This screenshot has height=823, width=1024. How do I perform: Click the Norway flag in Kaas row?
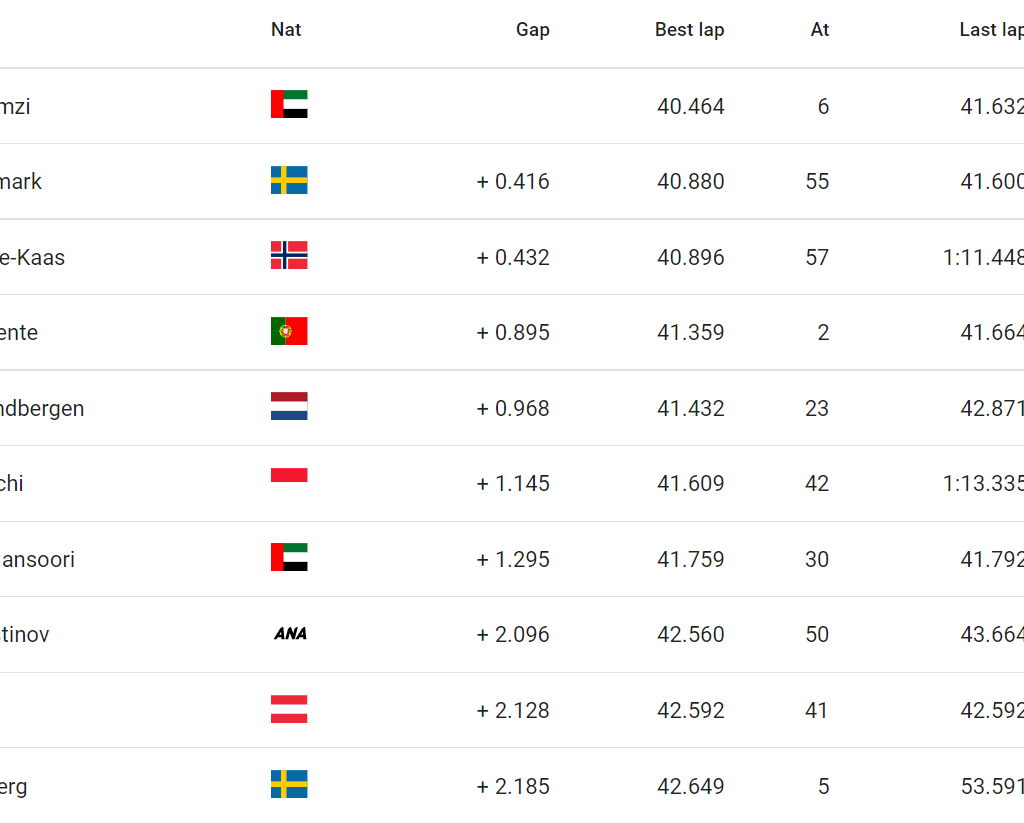point(289,255)
